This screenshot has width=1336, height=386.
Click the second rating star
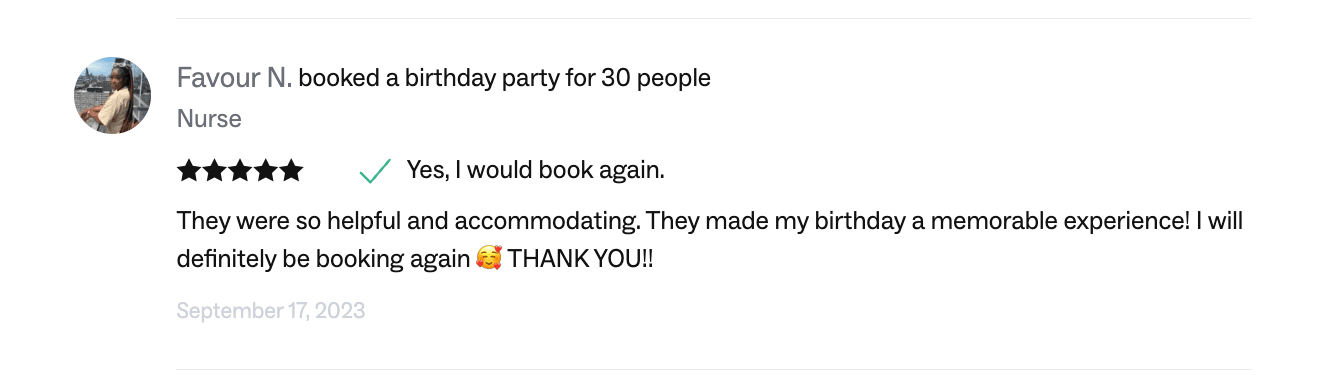[x=214, y=171]
